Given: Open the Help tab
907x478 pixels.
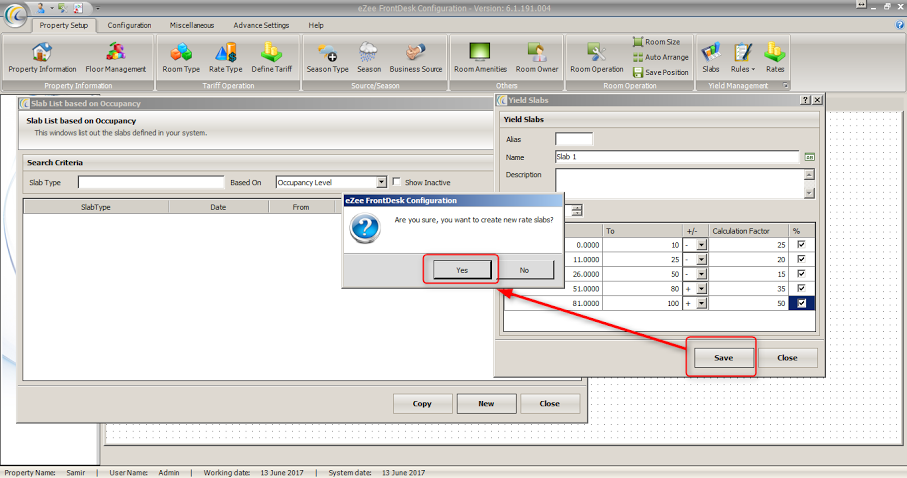Looking at the screenshot, I should pyautogui.click(x=316, y=25).
